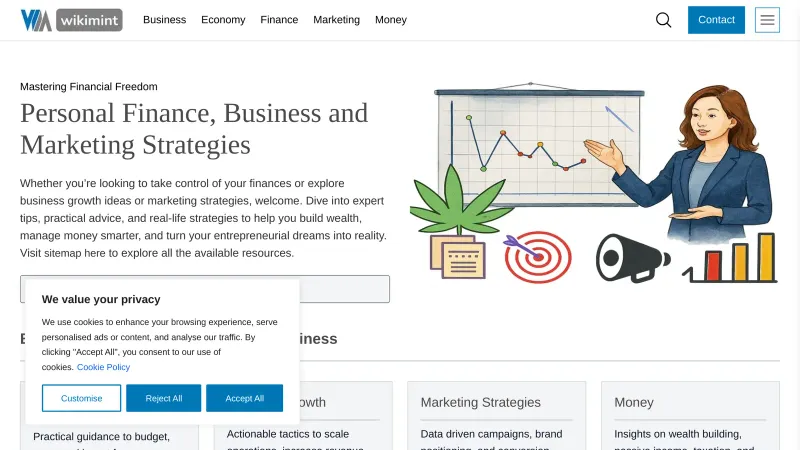Open the Economy menu item
The height and width of the screenshot is (450, 800).
223,20
